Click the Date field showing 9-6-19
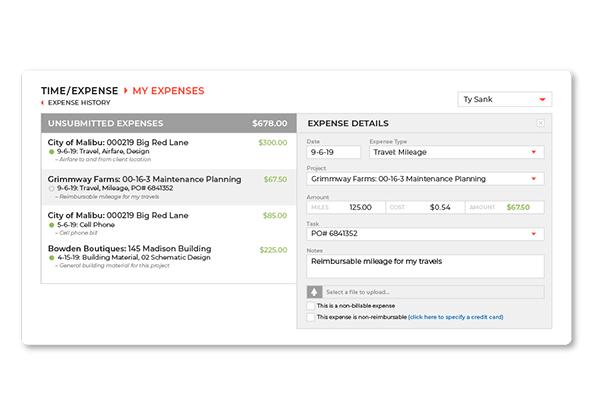 pos(334,152)
